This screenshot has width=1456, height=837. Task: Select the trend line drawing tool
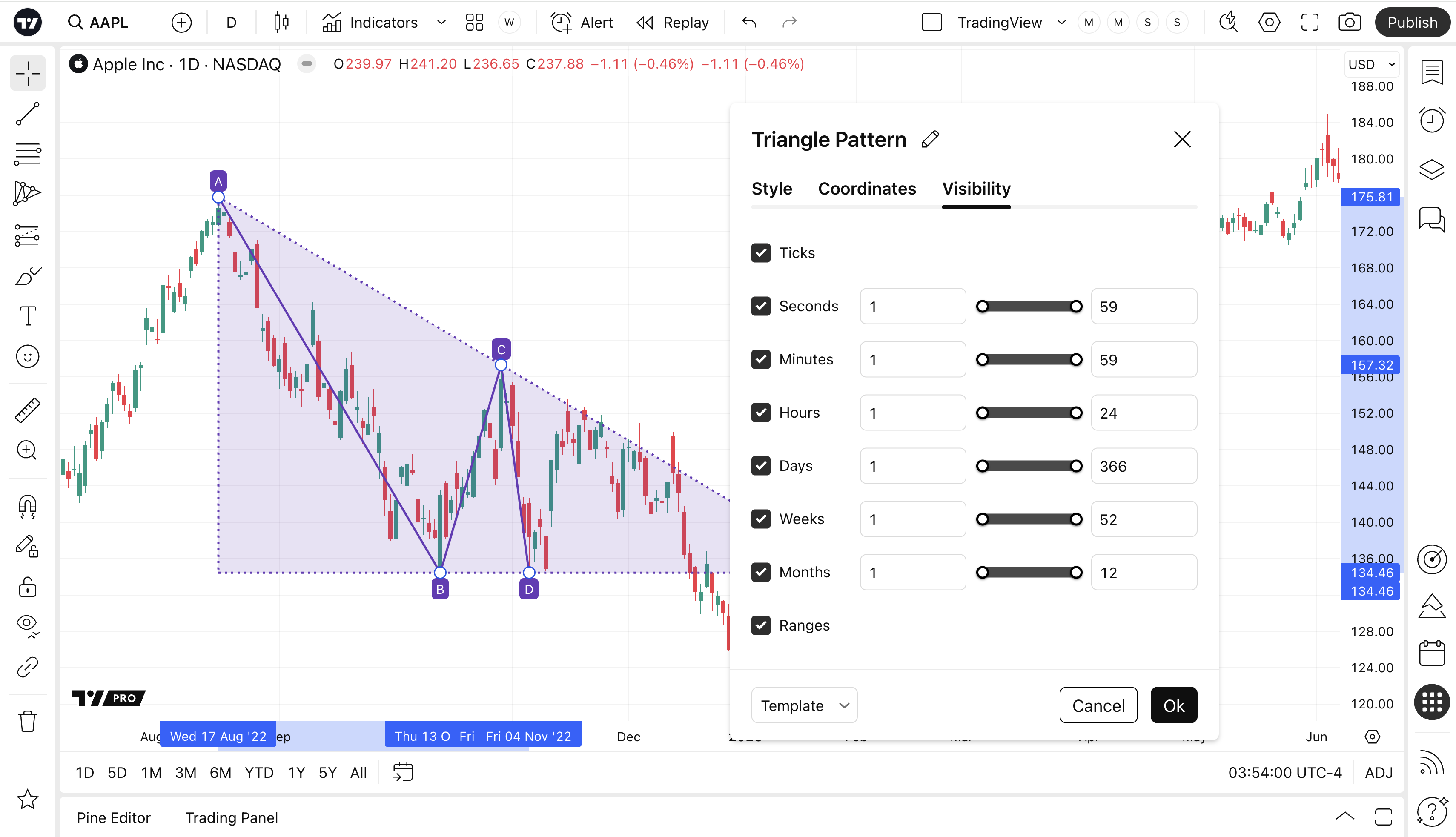tap(27, 114)
